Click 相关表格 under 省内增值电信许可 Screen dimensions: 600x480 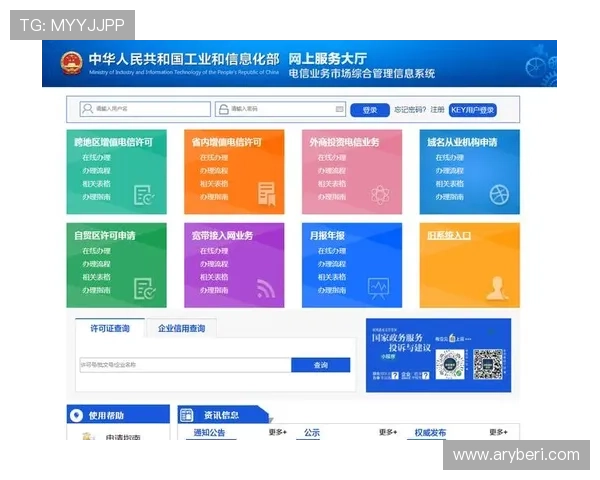pos(214,184)
